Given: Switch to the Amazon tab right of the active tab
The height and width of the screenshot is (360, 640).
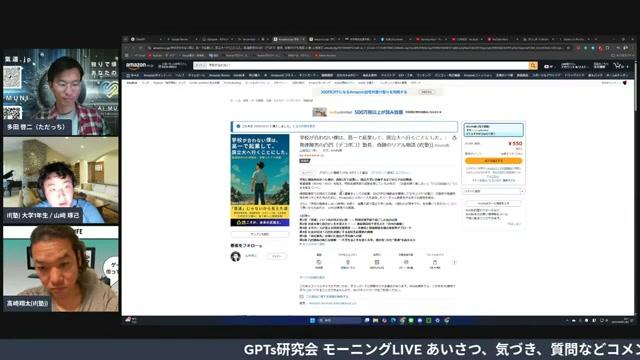Looking at the screenshot, I should click(324, 39).
